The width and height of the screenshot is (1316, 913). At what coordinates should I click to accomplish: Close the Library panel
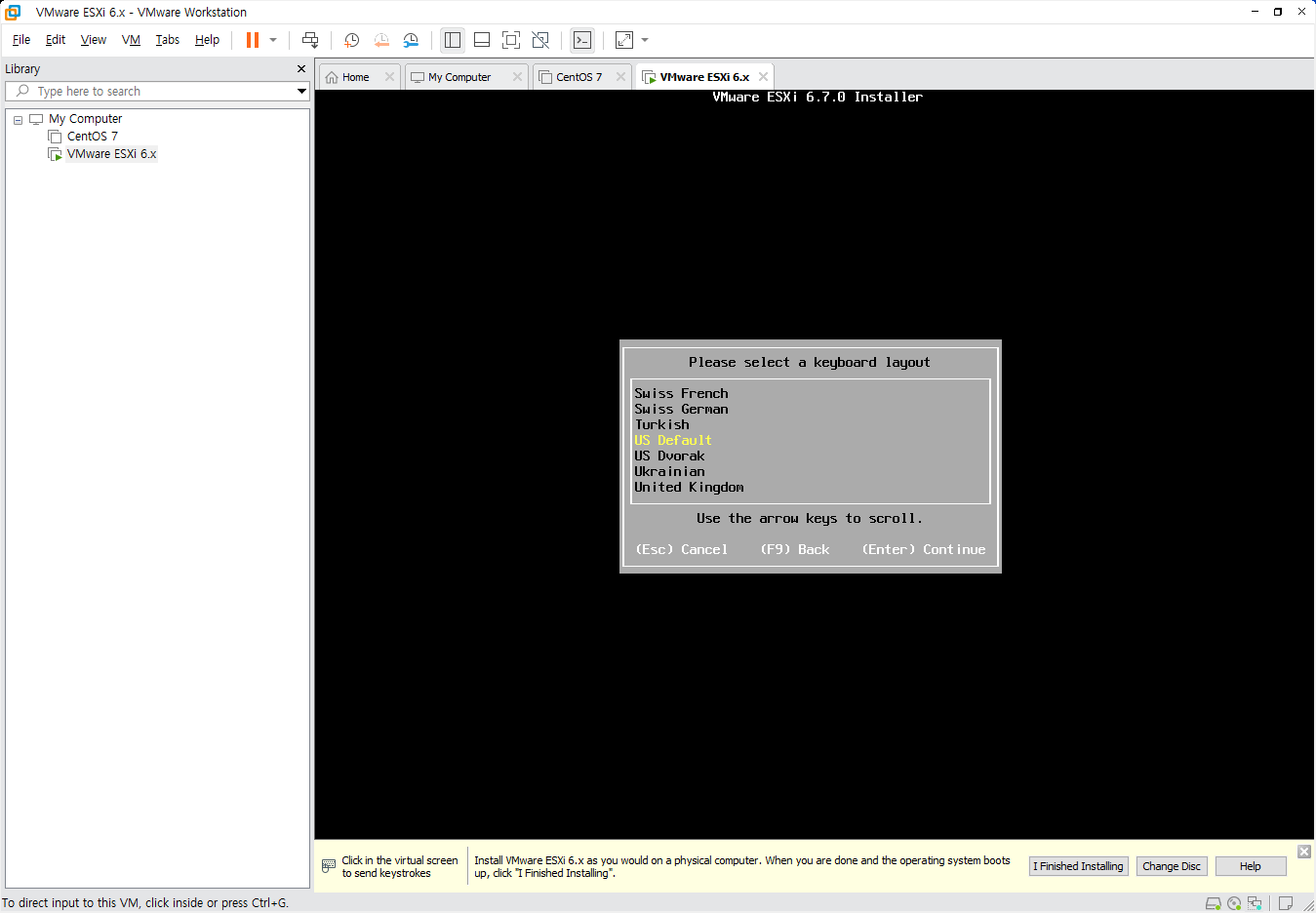tap(301, 69)
